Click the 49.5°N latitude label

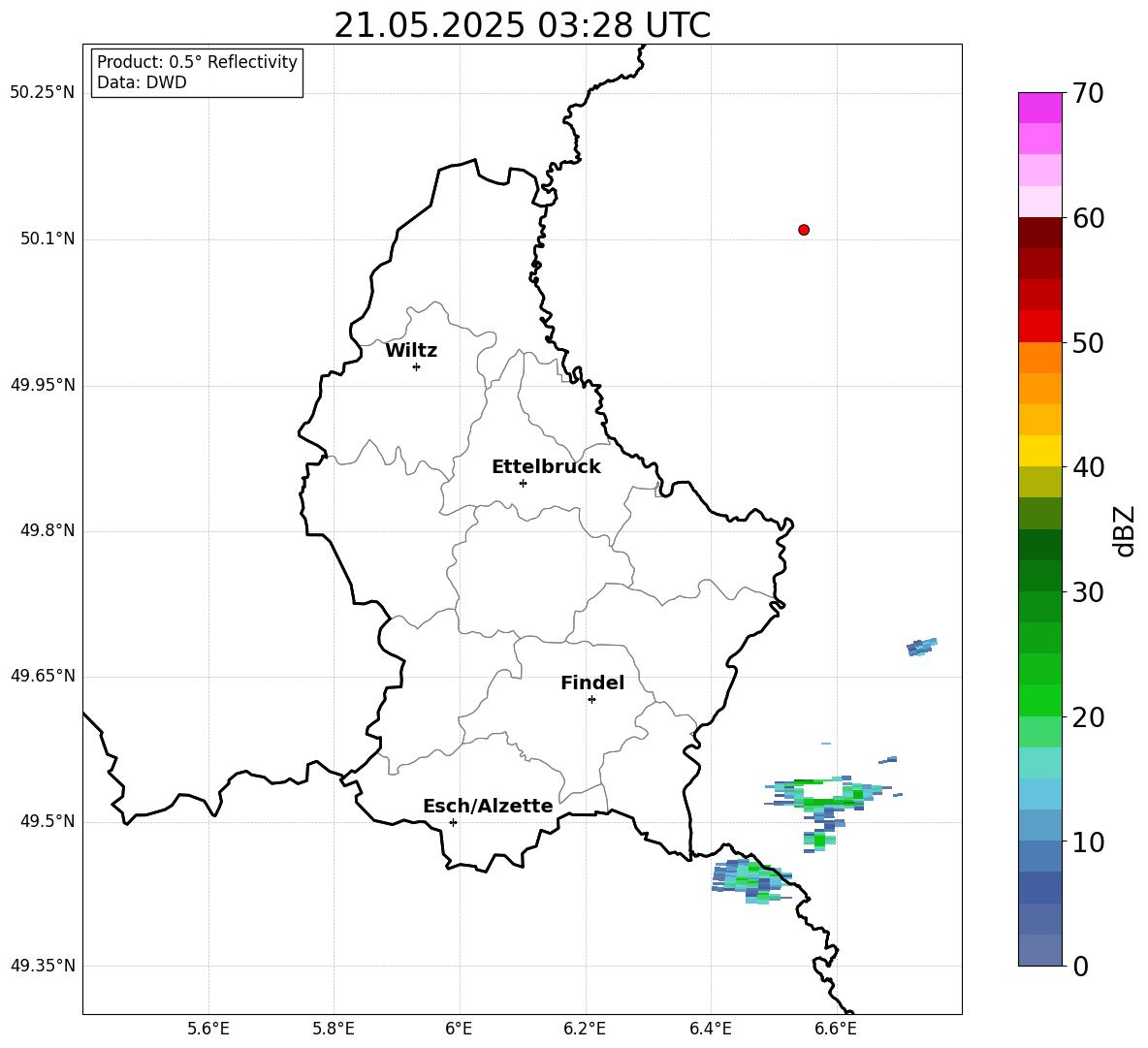pyautogui.click(x=48, y=821)
